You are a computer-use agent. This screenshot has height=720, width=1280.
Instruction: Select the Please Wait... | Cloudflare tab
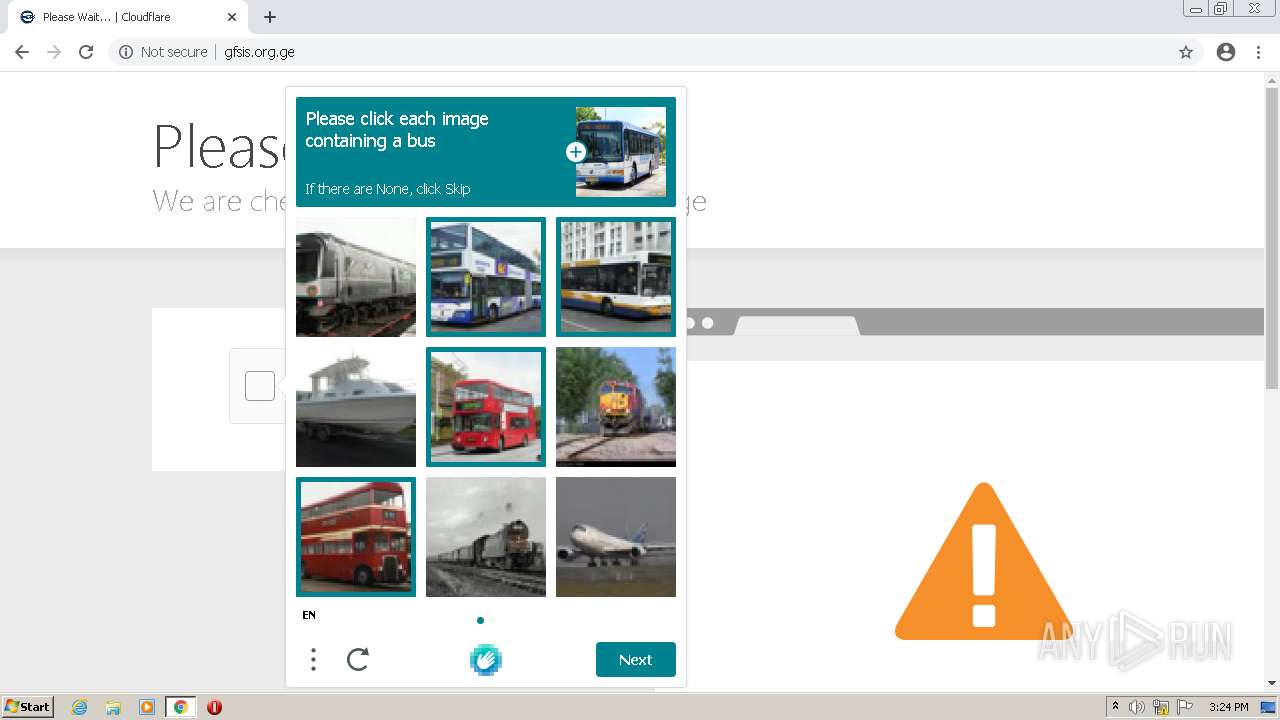[x=127, y=17]
